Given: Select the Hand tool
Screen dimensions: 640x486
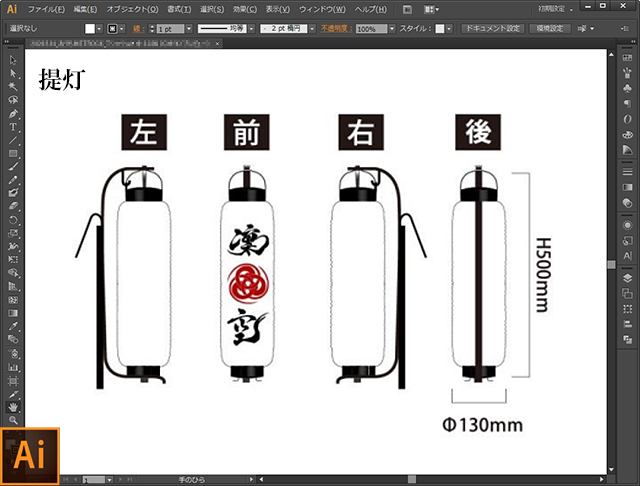Looking at the screenshot, I should (x=13, y=407).
